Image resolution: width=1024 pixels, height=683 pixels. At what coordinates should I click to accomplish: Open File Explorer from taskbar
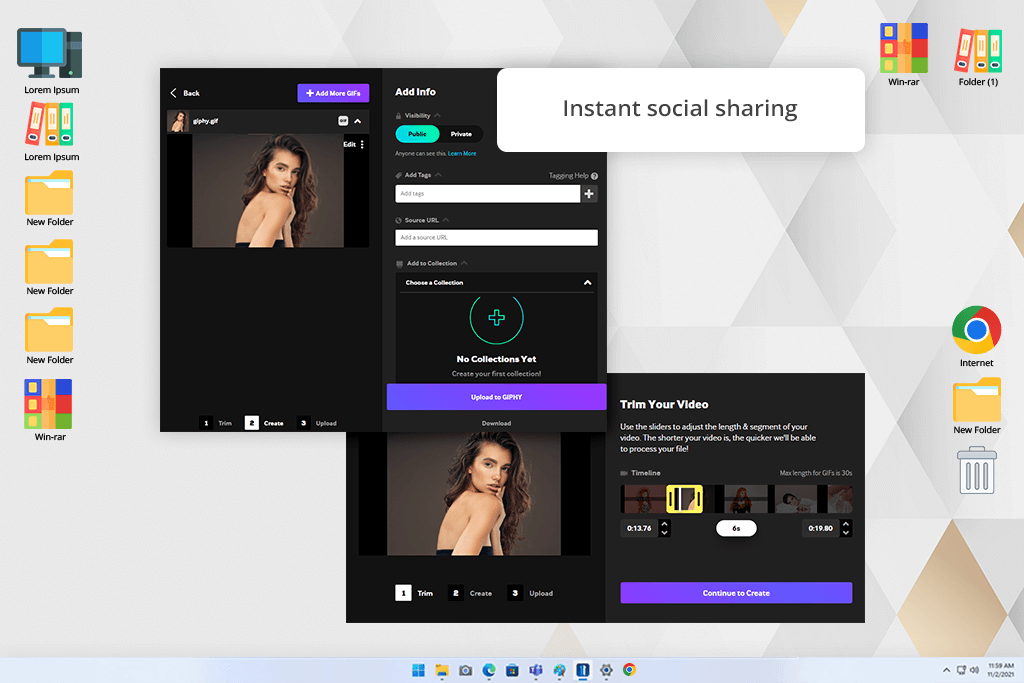(x=442, y=670)
